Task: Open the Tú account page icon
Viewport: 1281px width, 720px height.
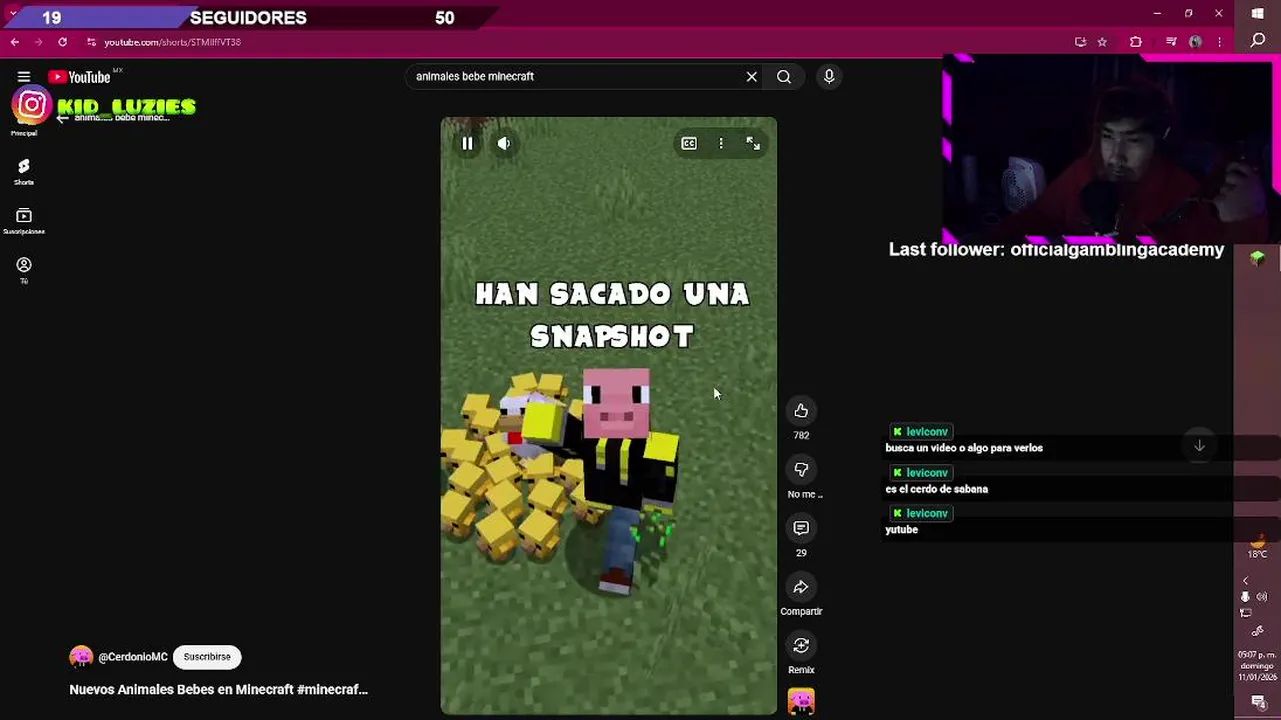Action: tap(24, 269)
